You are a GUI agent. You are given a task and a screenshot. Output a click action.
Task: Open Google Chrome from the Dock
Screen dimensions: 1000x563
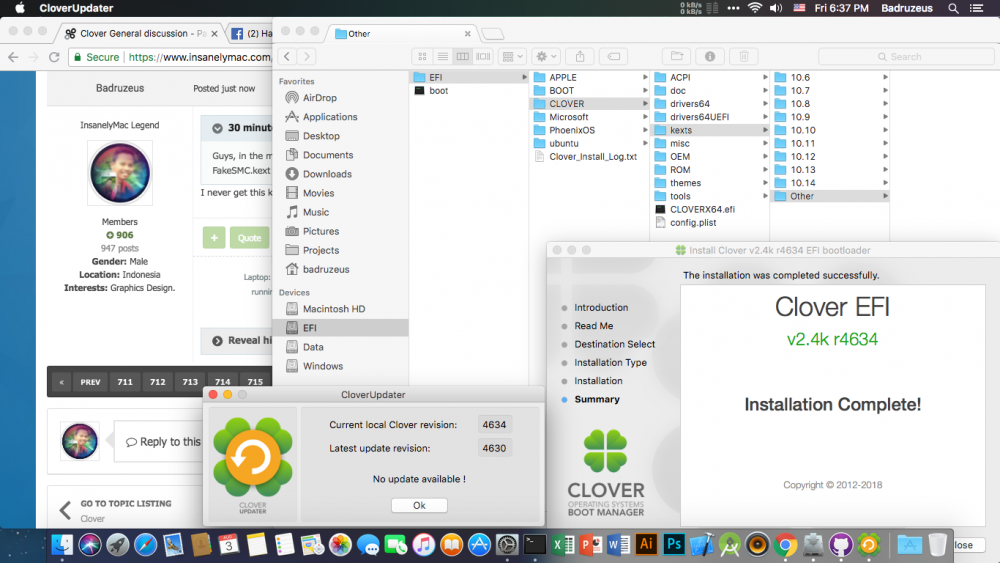pyautogui.click(x=785, y=544)
